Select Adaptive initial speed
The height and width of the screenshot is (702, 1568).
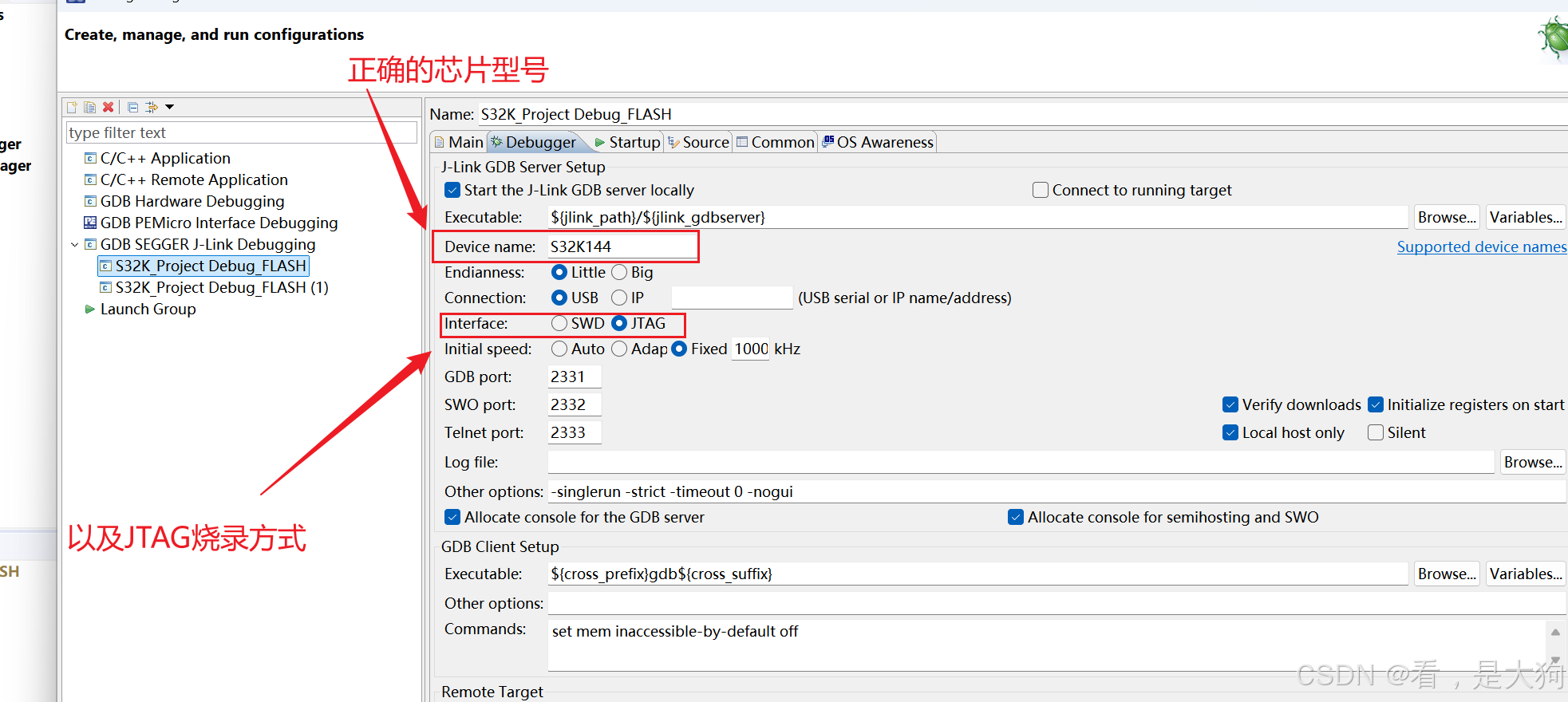click(619, 349)
